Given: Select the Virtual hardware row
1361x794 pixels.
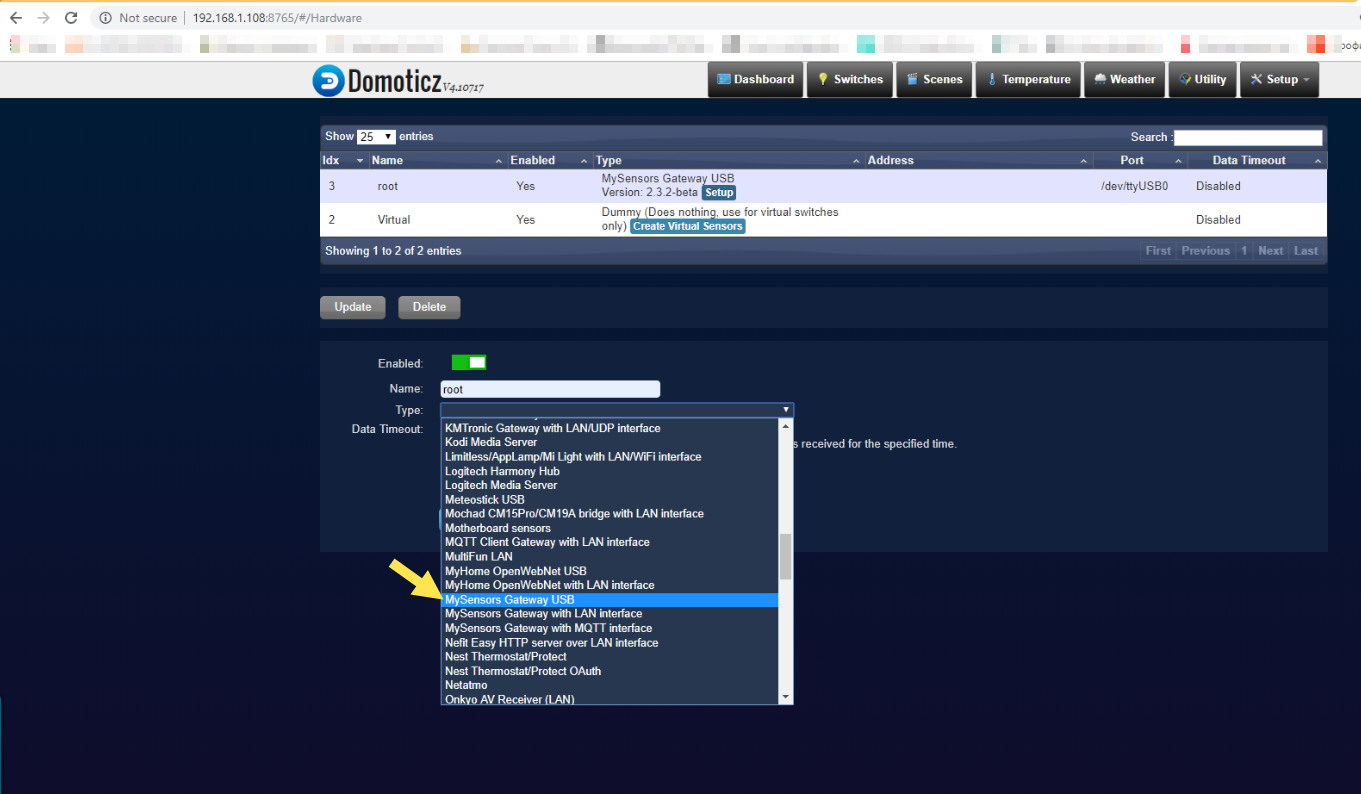Looking at the screenshot, I should (823, 220).
